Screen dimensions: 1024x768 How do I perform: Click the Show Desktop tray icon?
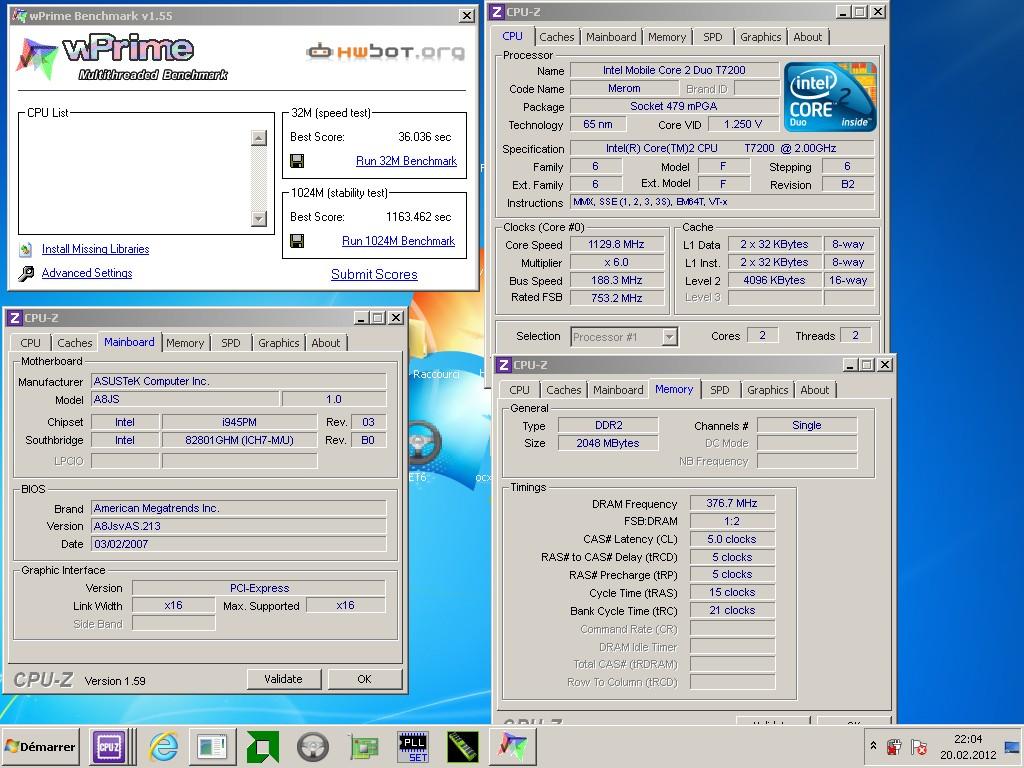coord(1012,746)
